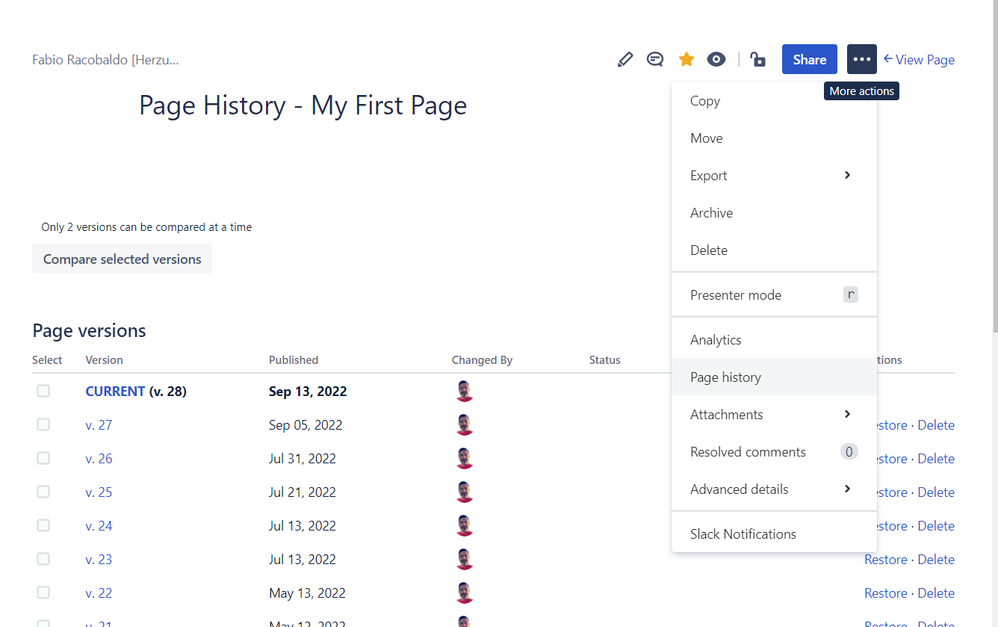This screenshot has height=627, width=998.
Task: Click avatar in v. 27 row
Action: 465,425
